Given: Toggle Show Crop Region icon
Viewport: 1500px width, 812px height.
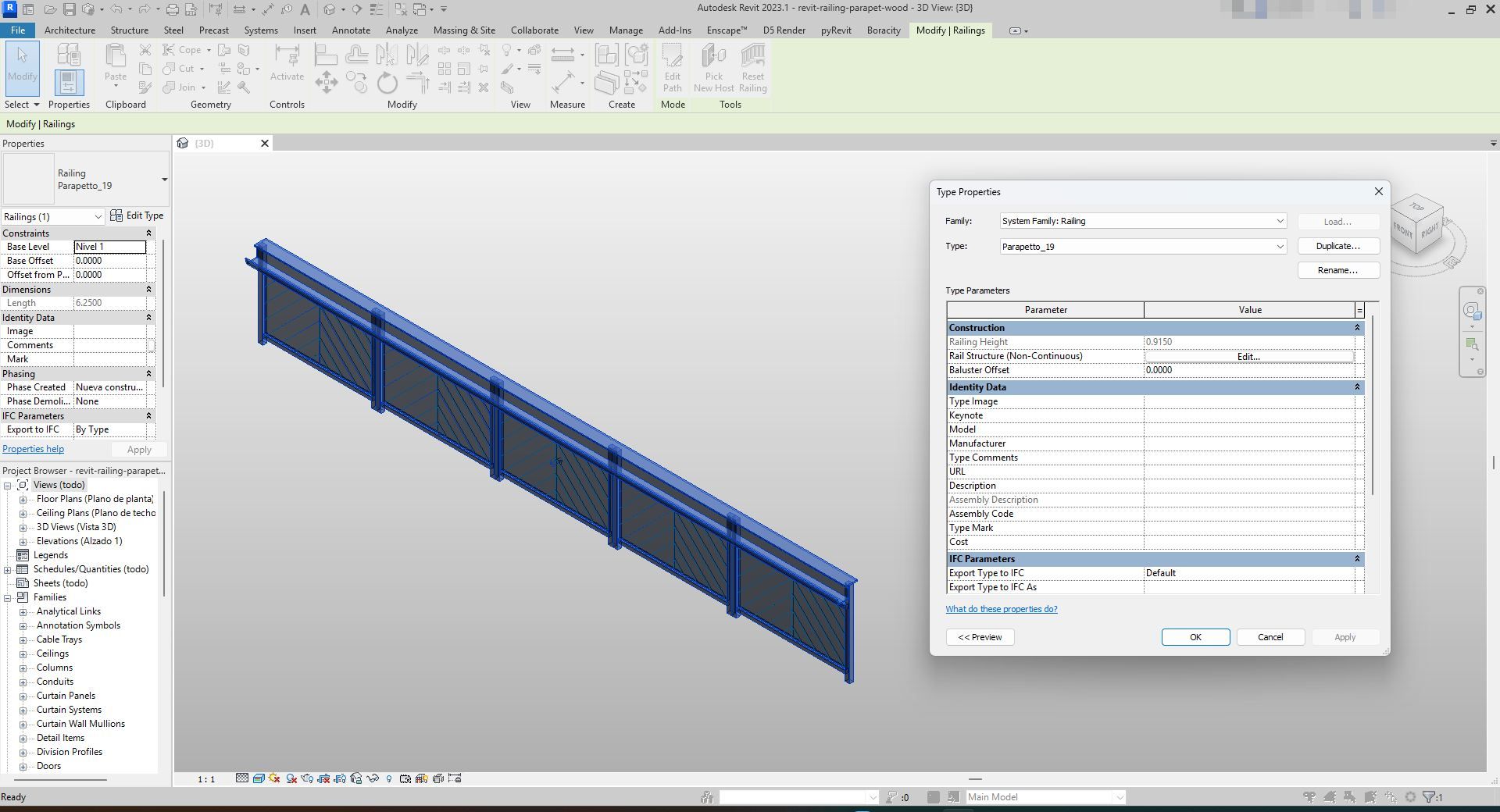Looking at the screenshot, I should click(x=340, y=778).
